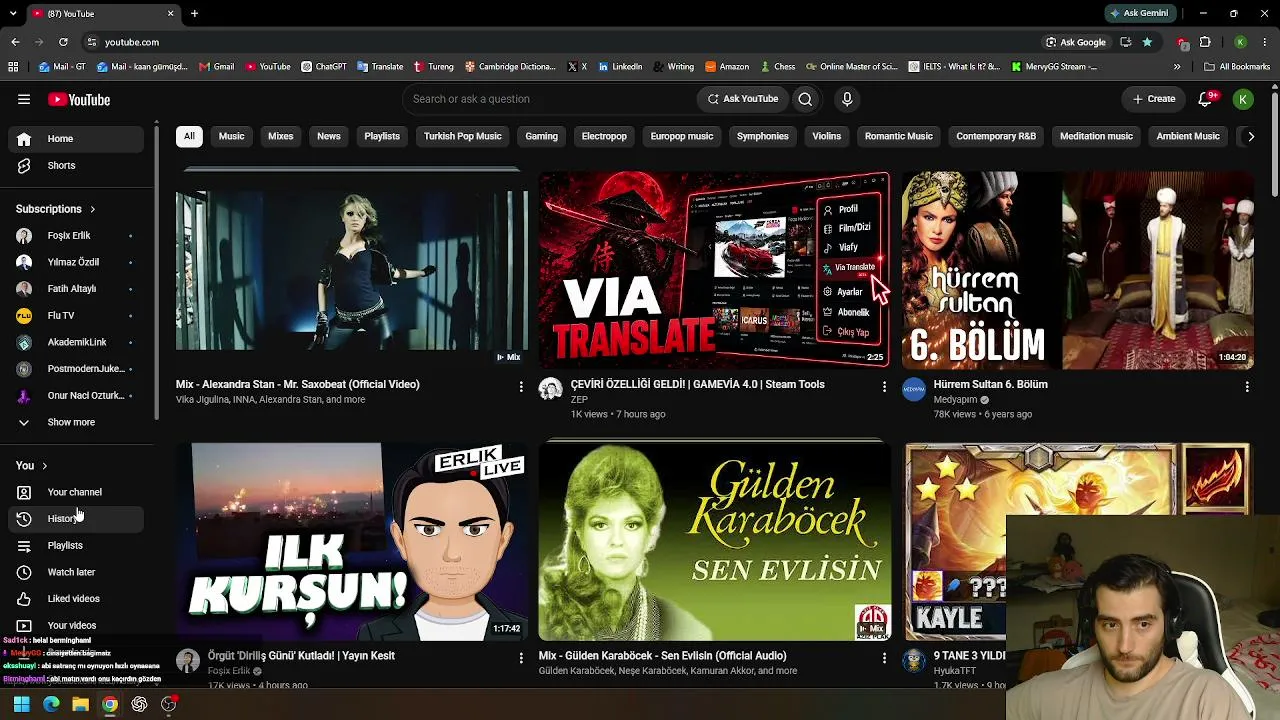Start voice search with the microphone icon

[847, 99]
